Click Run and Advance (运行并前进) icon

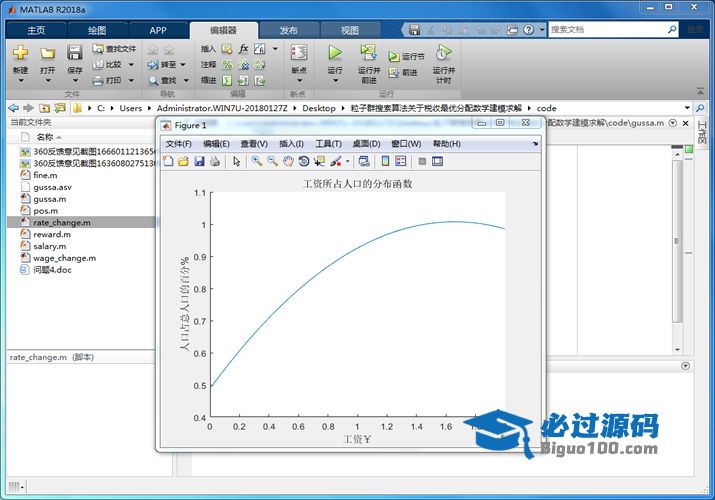368,52
